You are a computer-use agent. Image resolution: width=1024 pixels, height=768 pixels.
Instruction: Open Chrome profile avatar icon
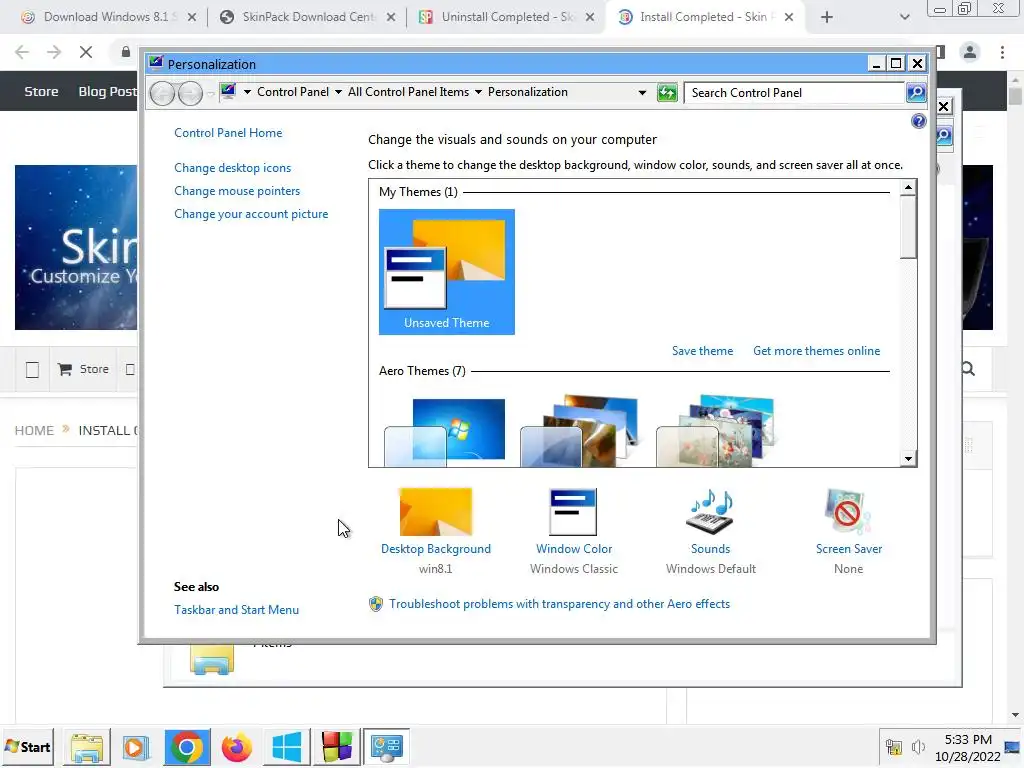[970, 52]
